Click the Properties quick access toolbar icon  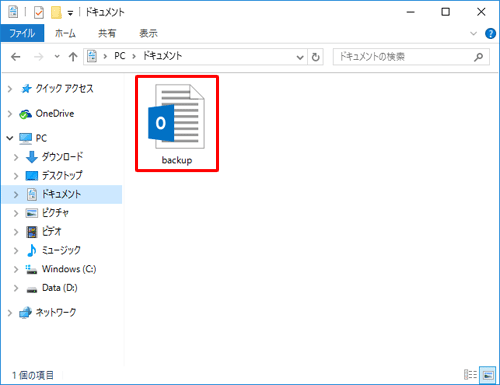tap(39, 13)
